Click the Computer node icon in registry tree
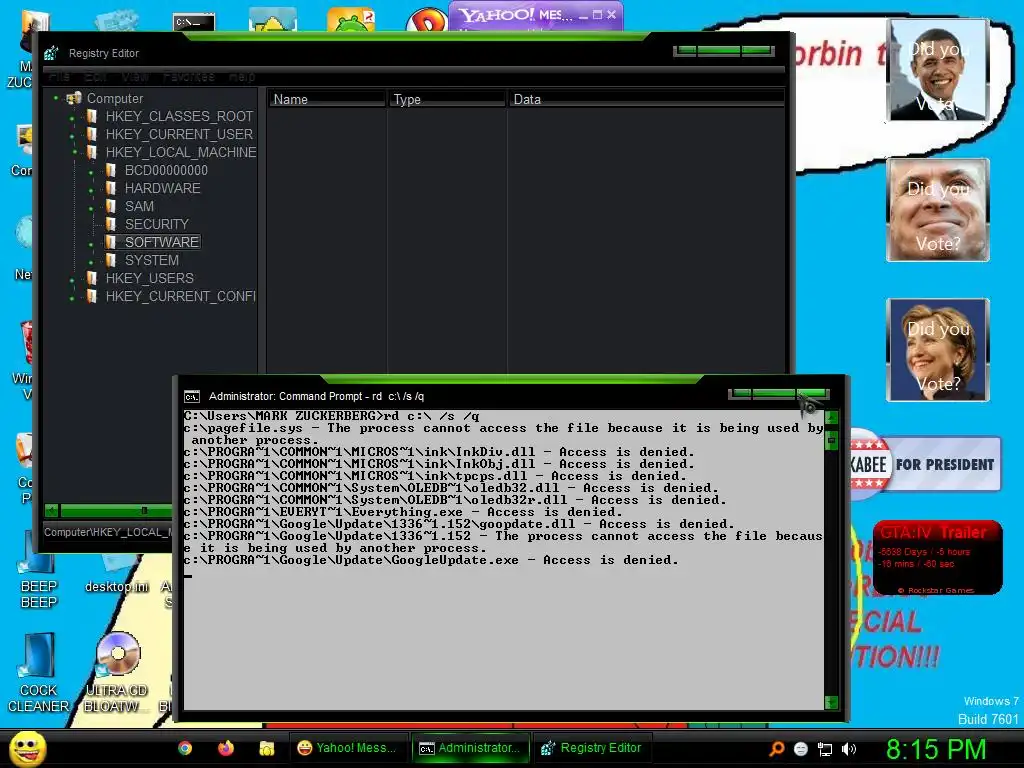The width and height of the screenshot is (1024, 768). (x=74, y=98)
